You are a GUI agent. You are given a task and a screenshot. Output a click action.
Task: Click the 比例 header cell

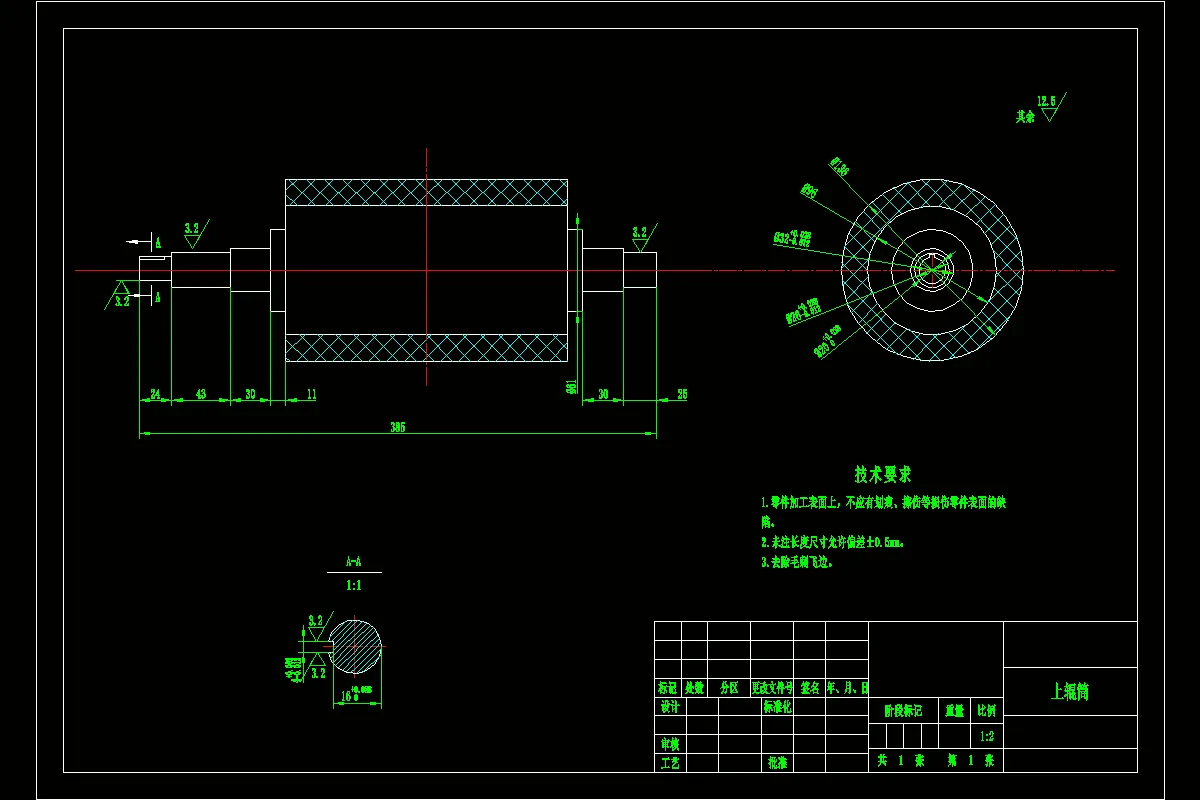point(987,711)
